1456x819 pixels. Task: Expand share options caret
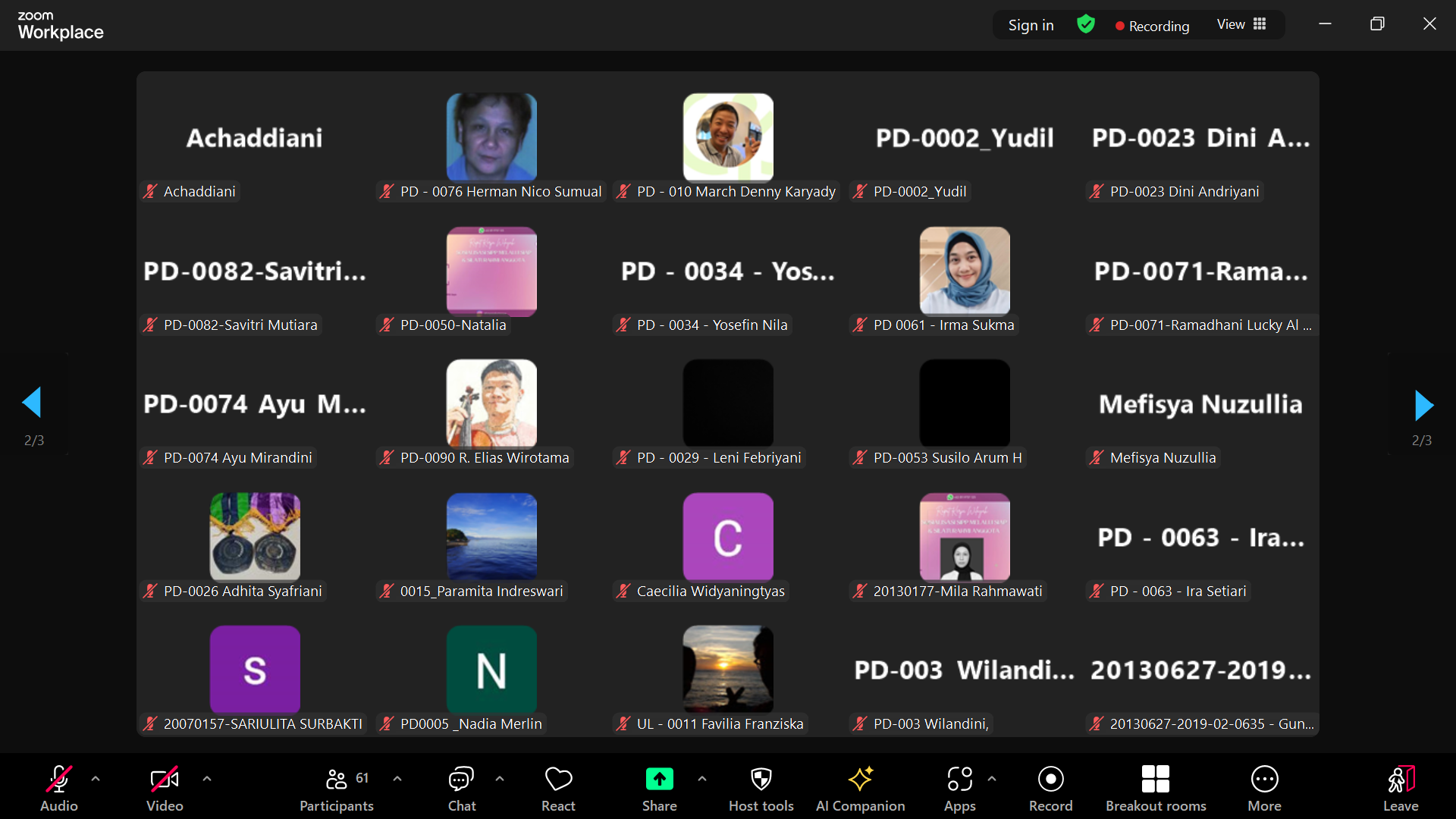click(x=702, y=779)
